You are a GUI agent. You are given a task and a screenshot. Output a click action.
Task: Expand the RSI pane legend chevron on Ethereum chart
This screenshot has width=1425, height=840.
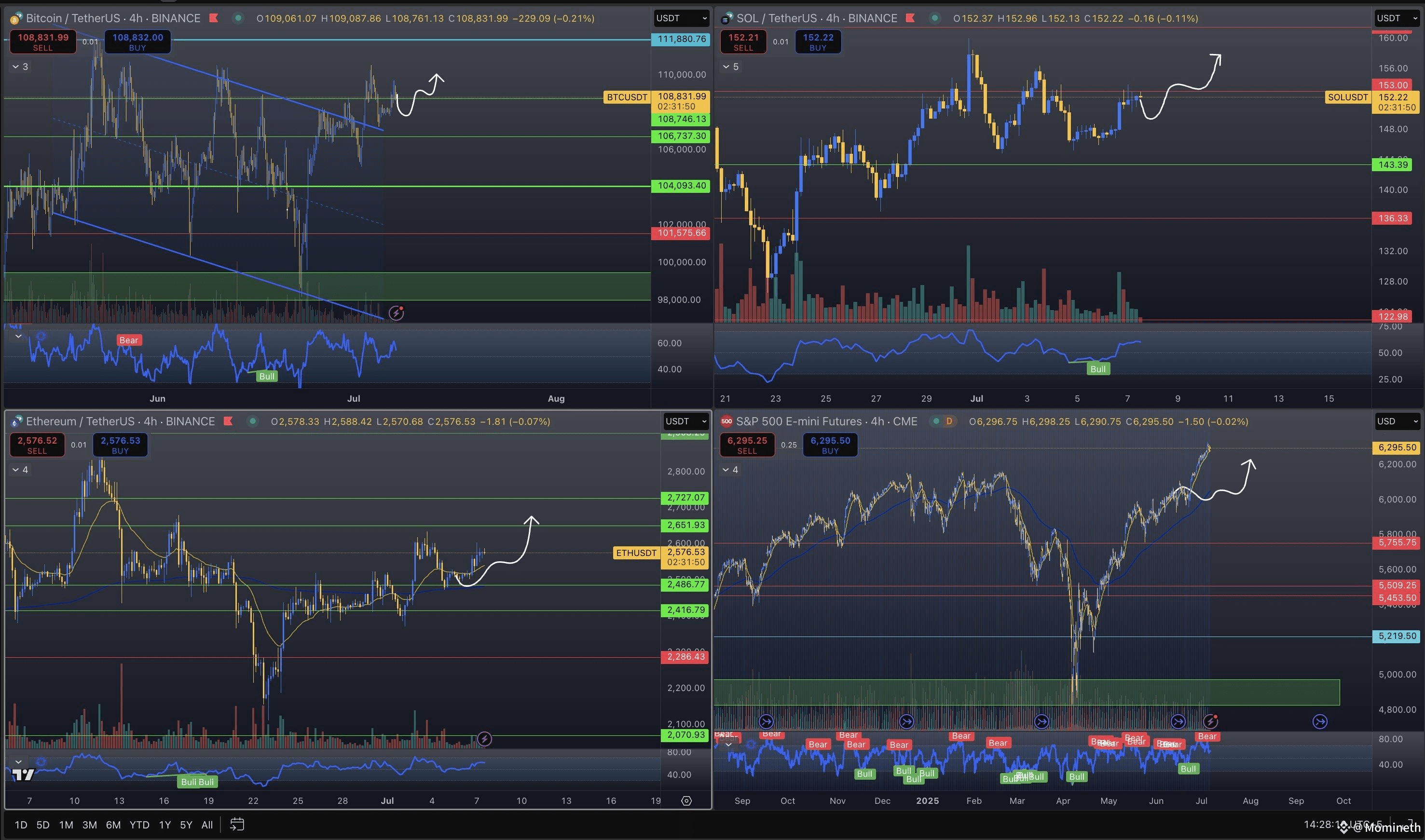(x=18, y=761)
